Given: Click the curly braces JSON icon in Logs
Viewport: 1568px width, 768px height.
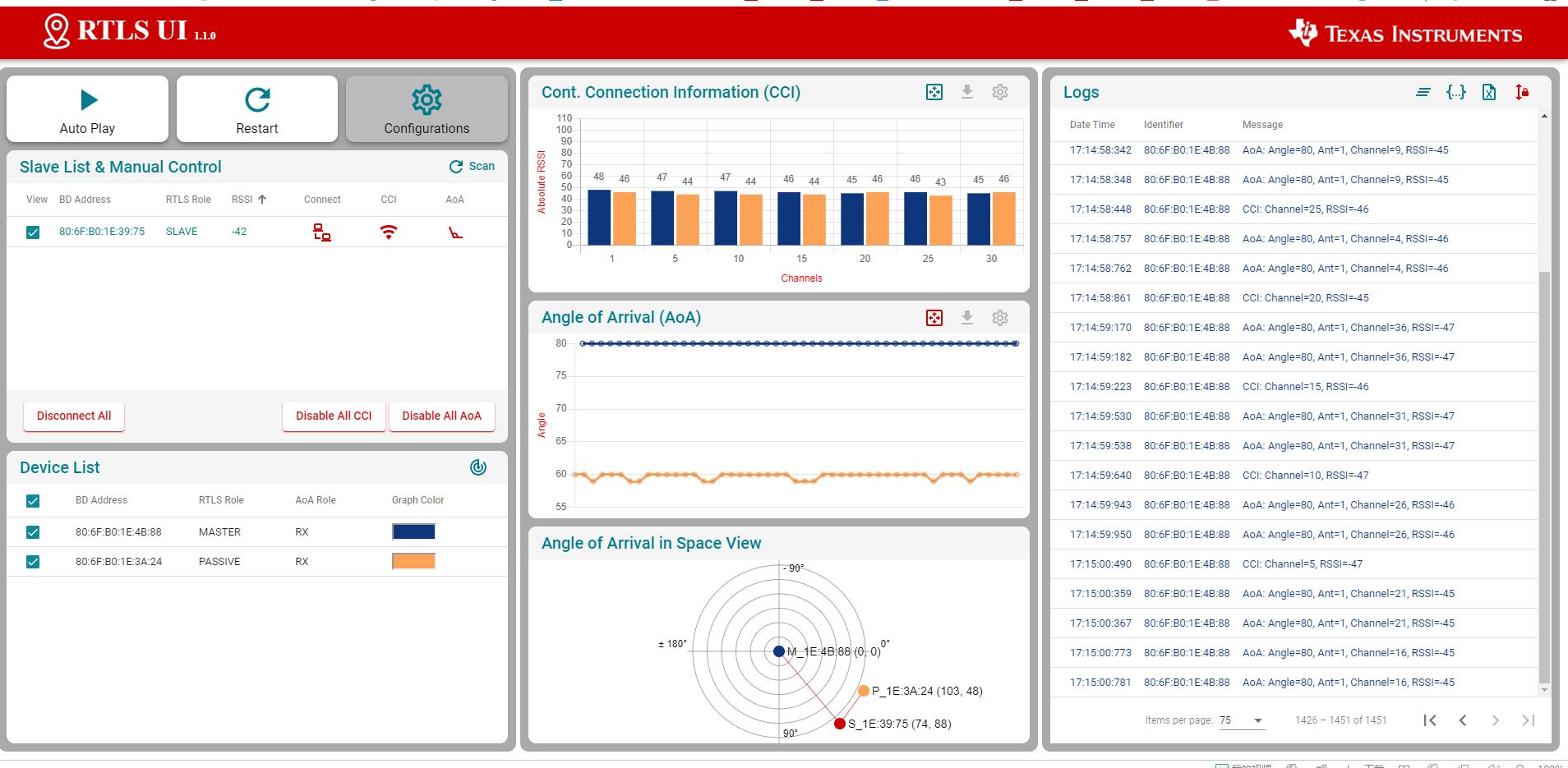Looking at the screenshot, I should click(1456, 92).
